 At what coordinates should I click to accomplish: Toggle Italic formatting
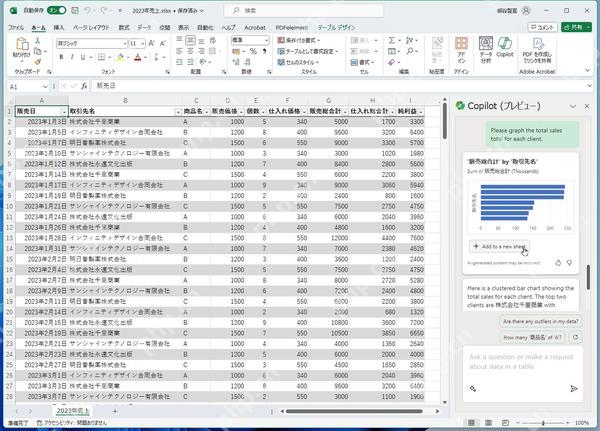point(72,57)
